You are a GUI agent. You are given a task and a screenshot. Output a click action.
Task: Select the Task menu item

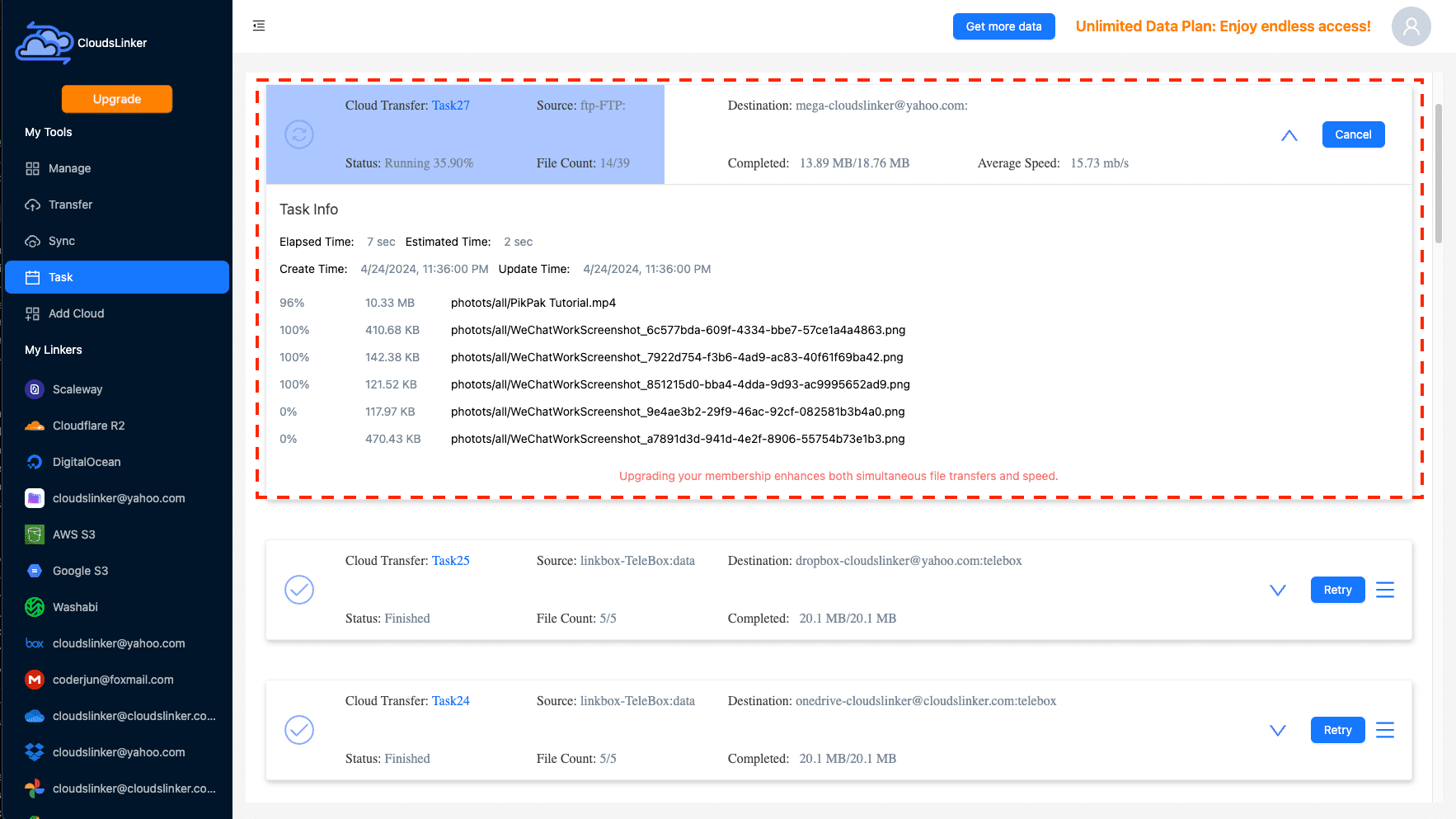(117, 277)
